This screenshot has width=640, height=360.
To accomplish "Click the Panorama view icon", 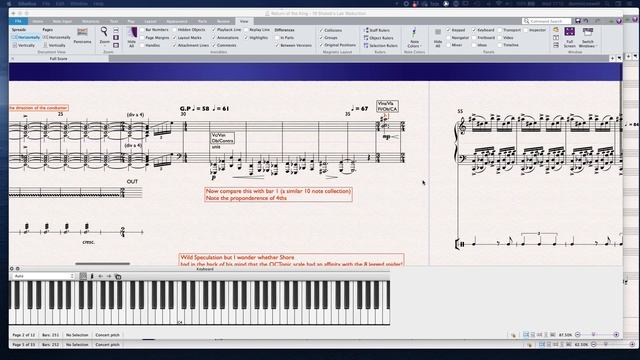I will tap(82, 32).
